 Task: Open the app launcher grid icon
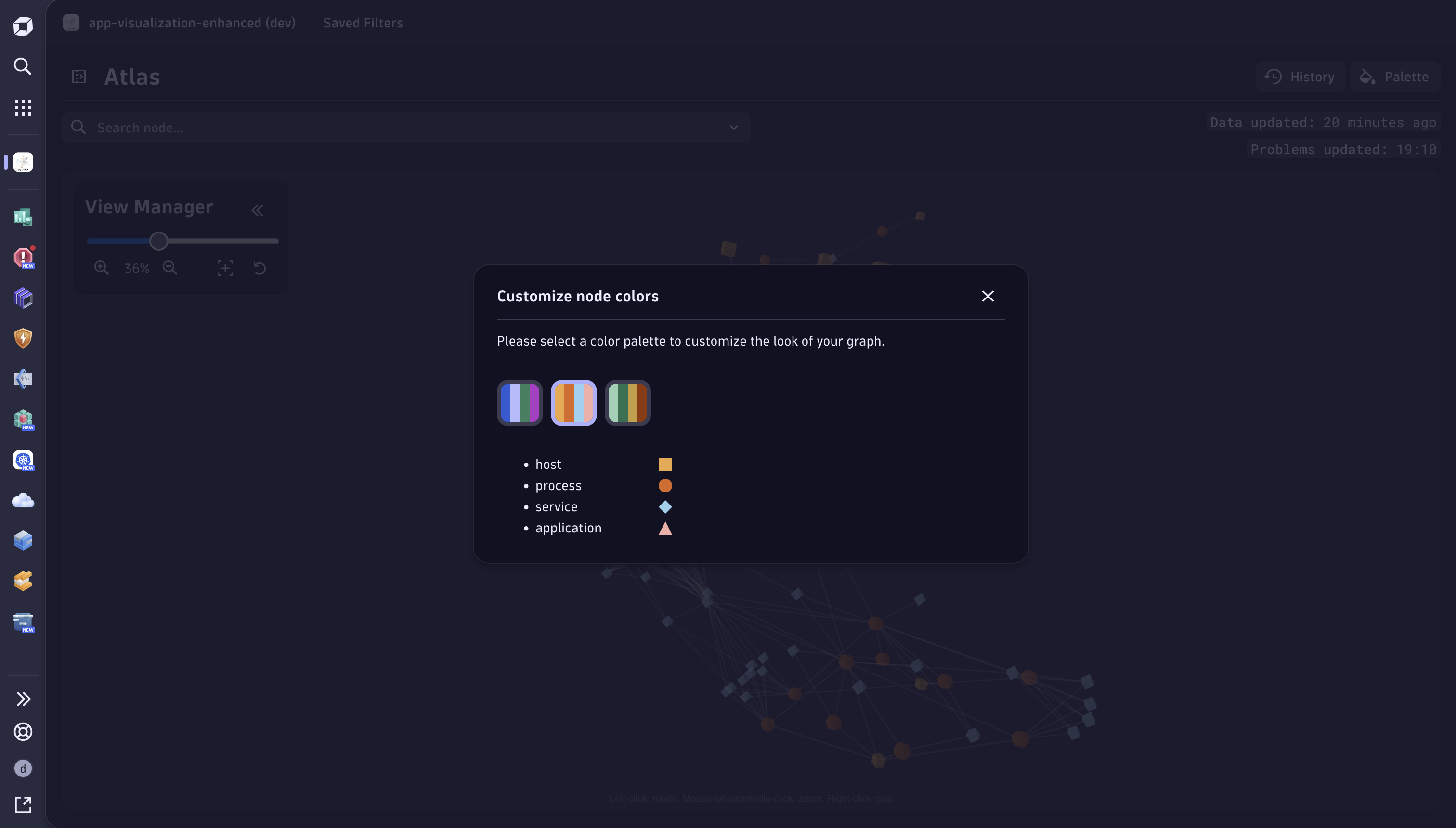point(23,107)
